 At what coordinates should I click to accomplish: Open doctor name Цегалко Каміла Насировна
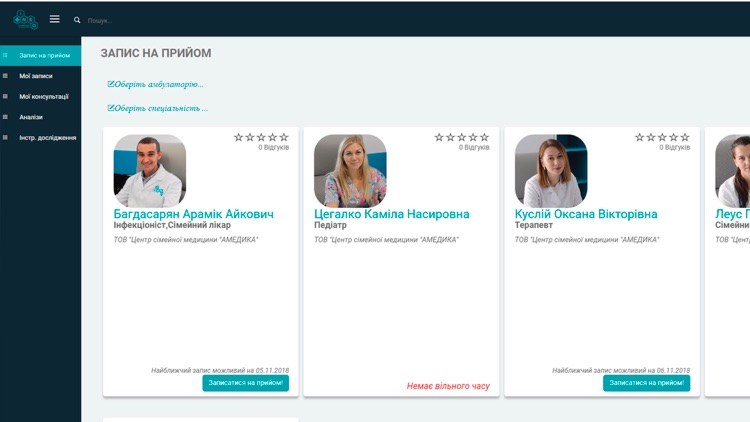[392, 214]
